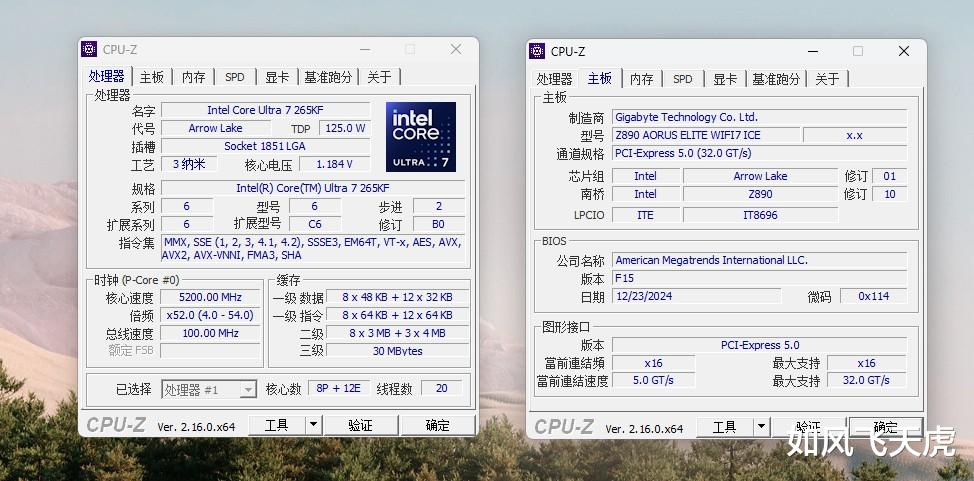Screen dimensions: 974x481
Task: Open the 内存 tab in the right window
Action: coord(642,79)
